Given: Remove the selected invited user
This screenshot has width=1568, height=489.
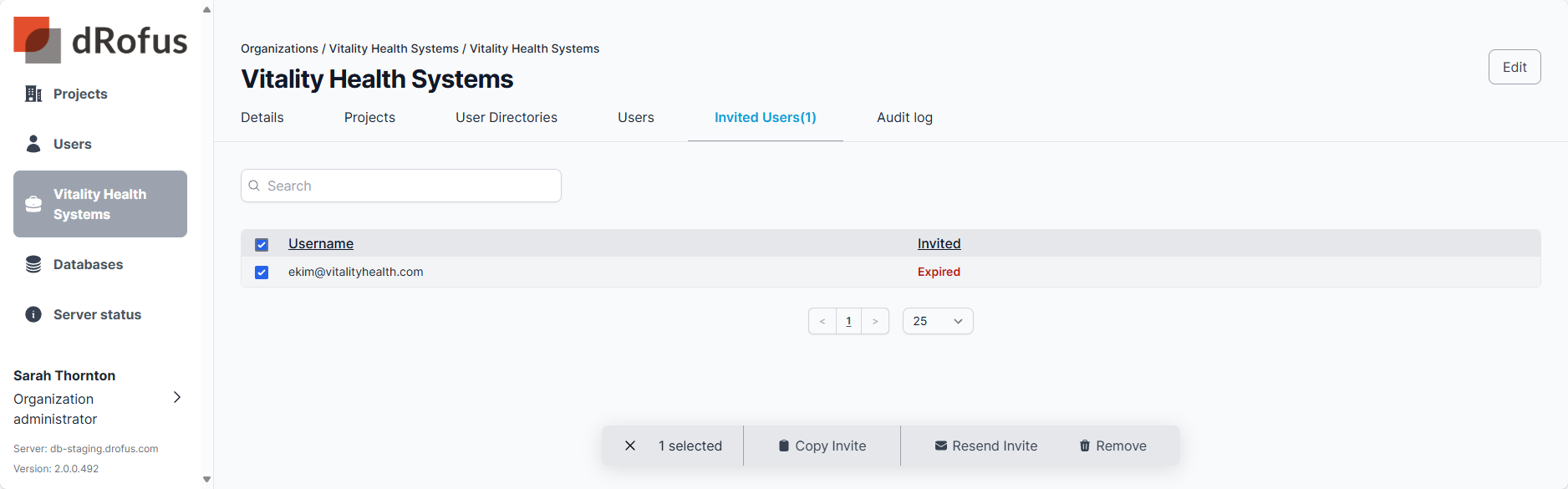Looking at the screenshot, I should [x=1112, y=446].
